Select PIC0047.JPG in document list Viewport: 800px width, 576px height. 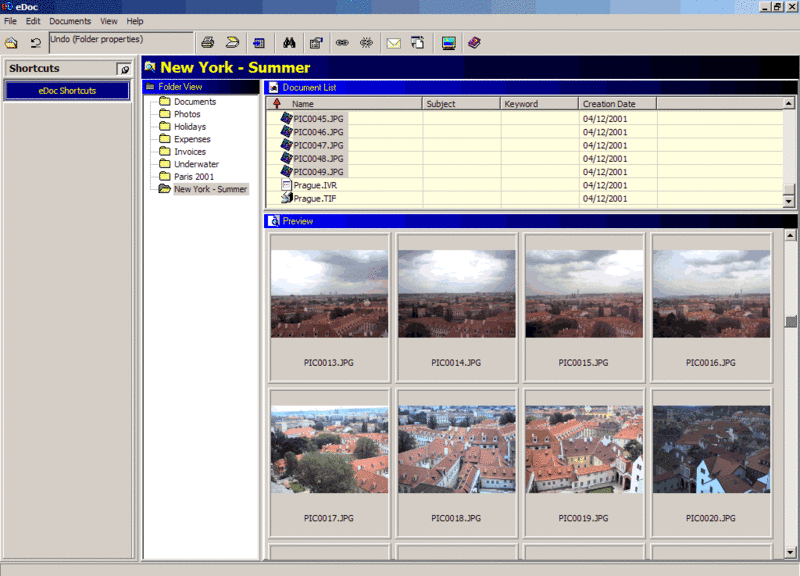coord(318,145)
